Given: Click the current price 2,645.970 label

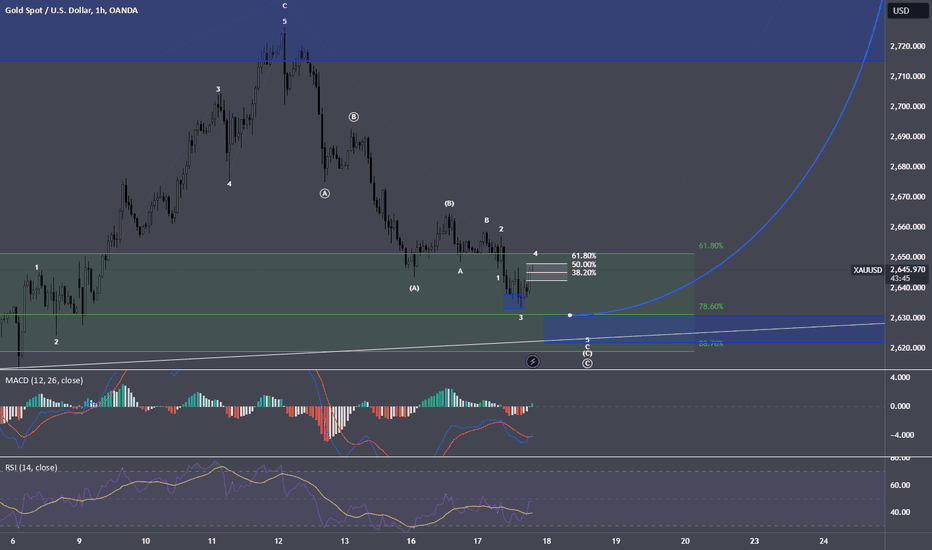Looking at the screenshot, I should point(908,269).
